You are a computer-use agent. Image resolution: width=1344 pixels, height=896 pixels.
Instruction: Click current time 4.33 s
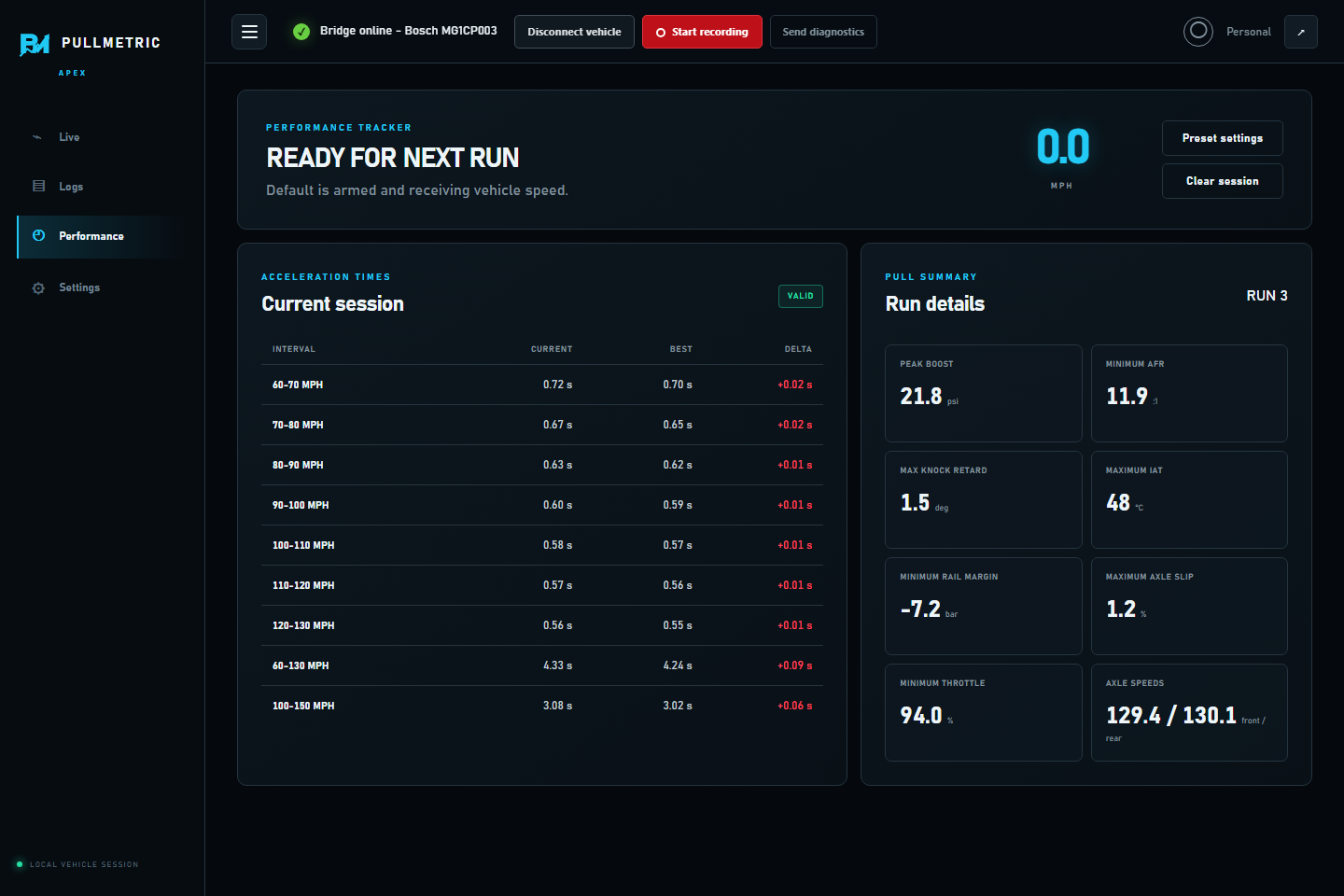tap(558, 665)
